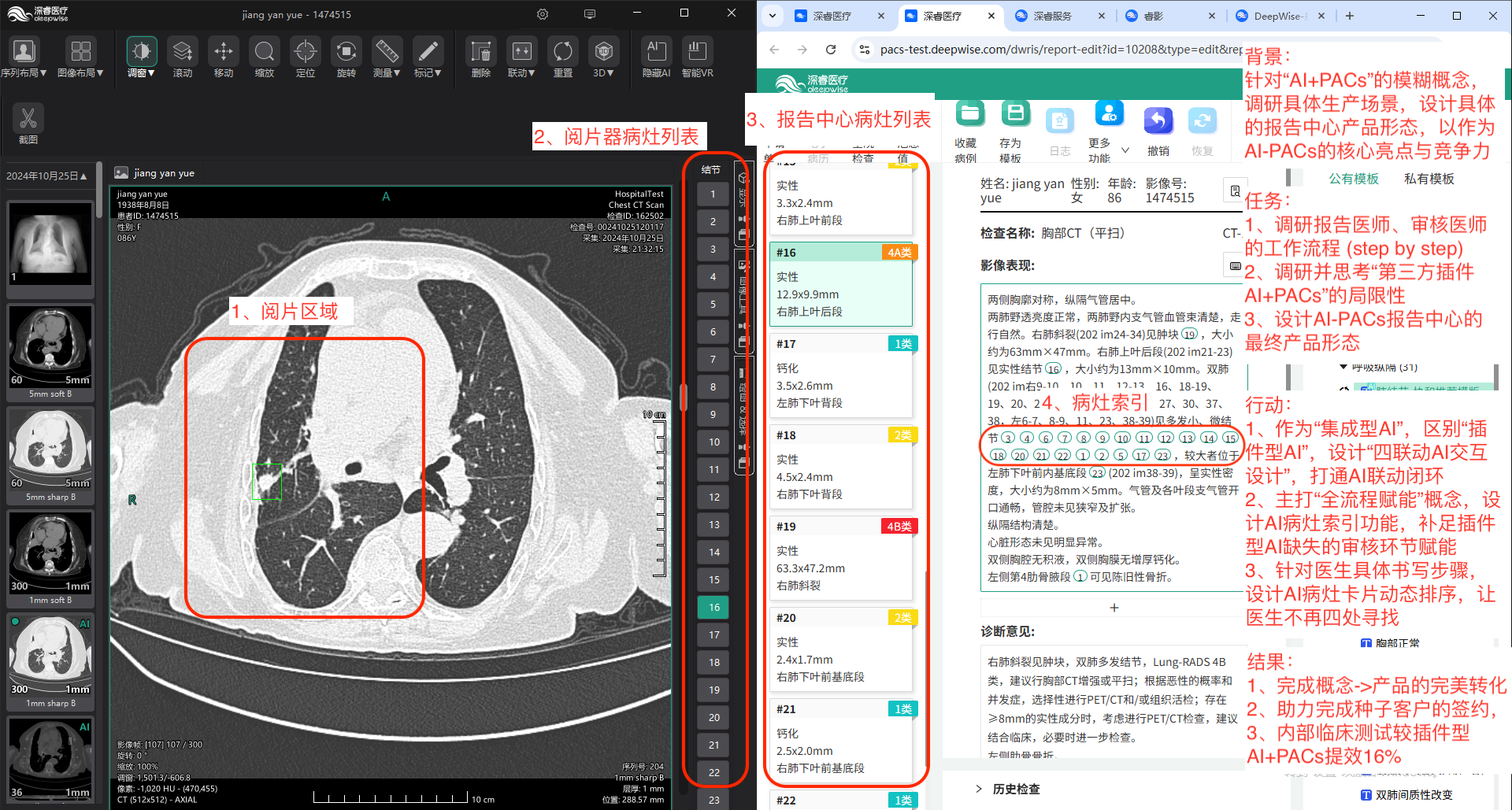Open lesion card #21 in report list
This screenshot has height=810, width=1512.
coord(841,741)
